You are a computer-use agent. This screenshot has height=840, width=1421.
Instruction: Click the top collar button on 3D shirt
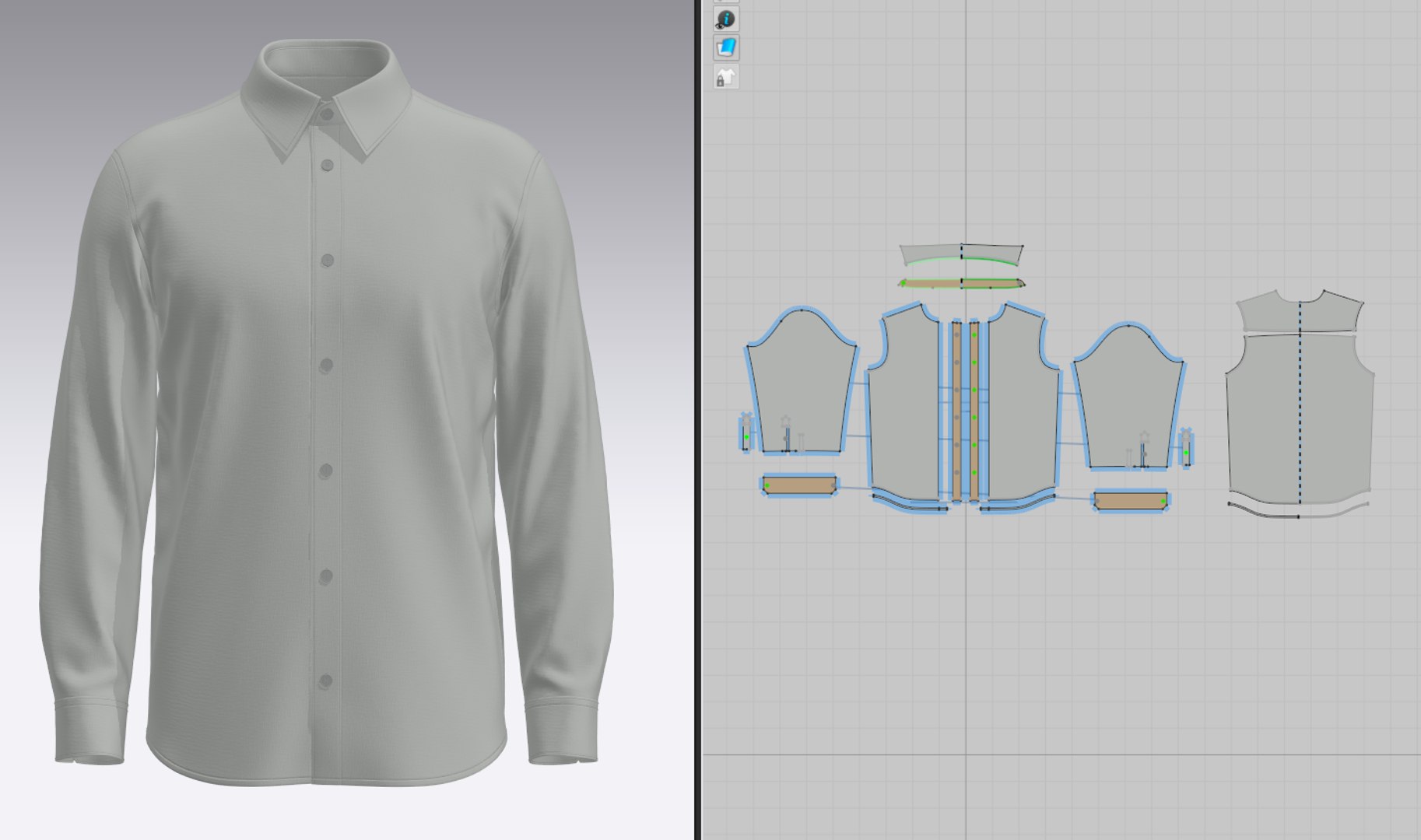click(326, 115)
